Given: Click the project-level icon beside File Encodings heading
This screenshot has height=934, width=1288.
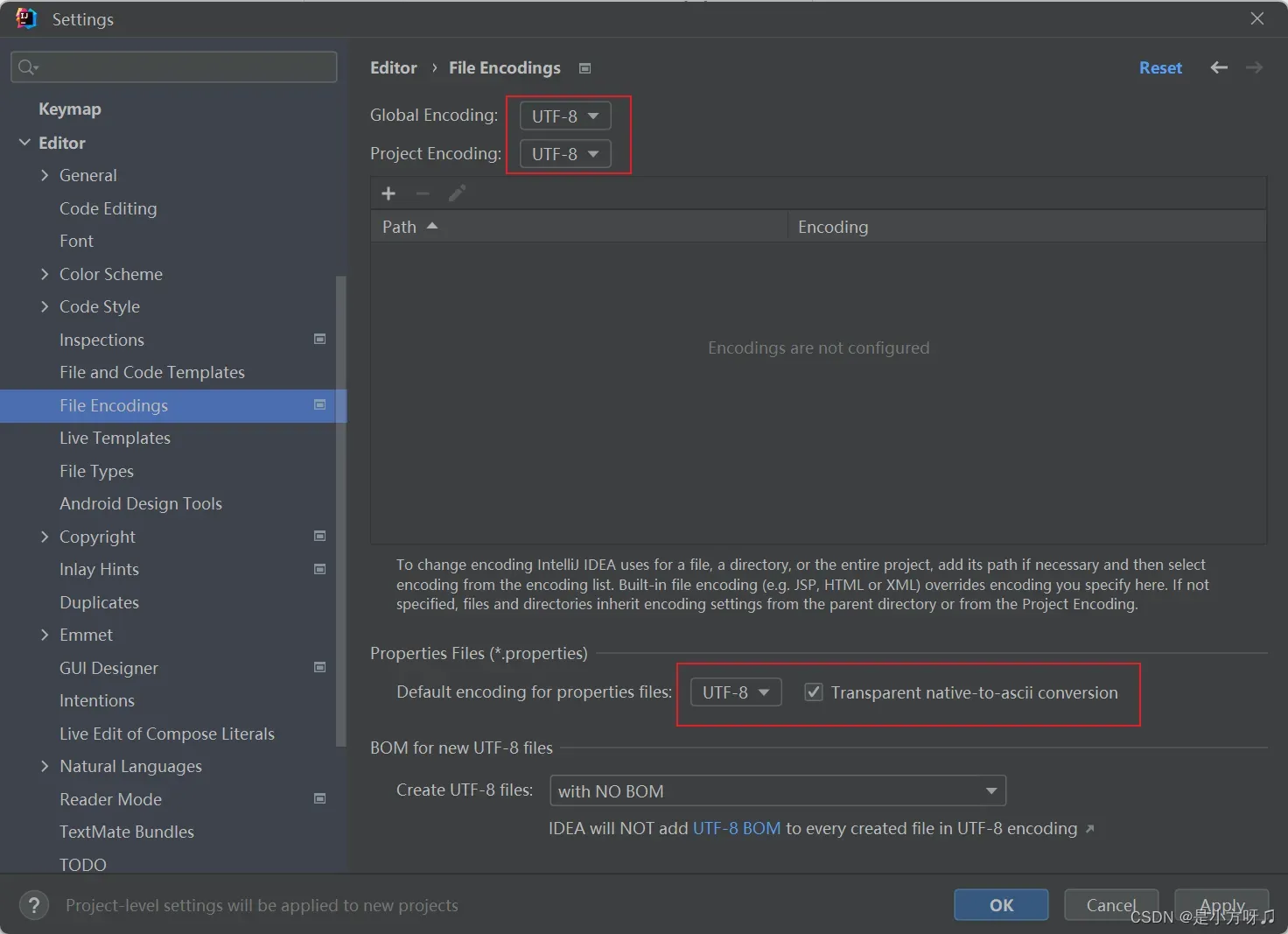Looking at the screenshot, I should pyautogui.click(x=585, y=68).
